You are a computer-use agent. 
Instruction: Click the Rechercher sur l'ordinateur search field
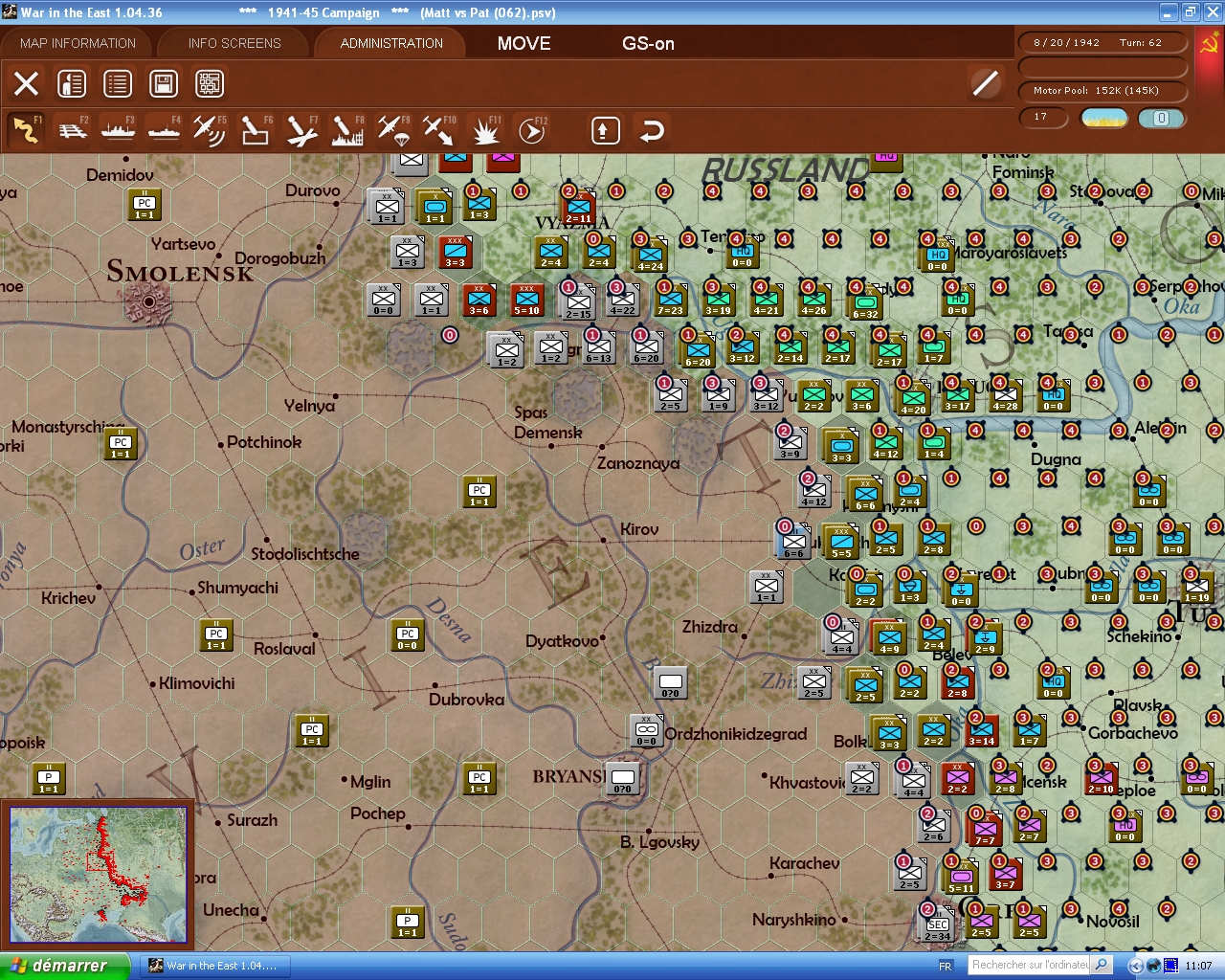(x=1029, y=965)
